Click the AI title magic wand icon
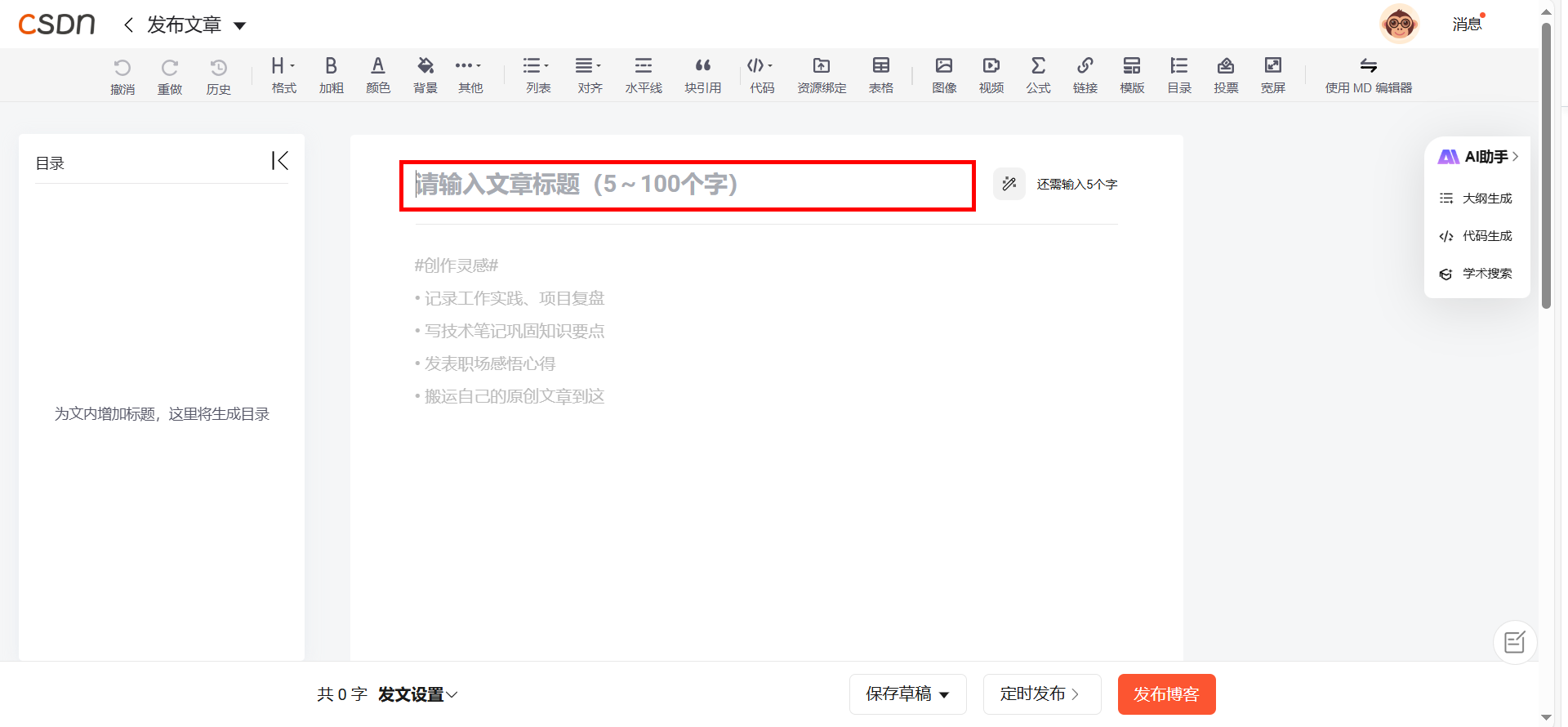 coord(1009,184)
